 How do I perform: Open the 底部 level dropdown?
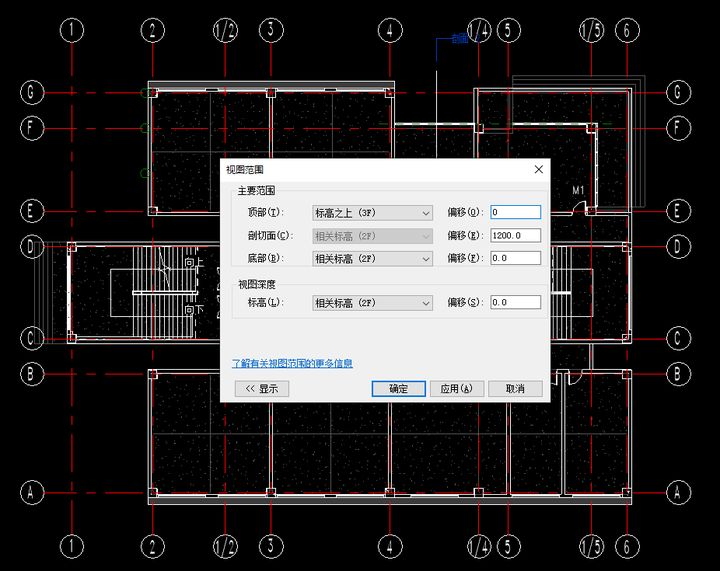pyautogui.click(x=372, y=258)
